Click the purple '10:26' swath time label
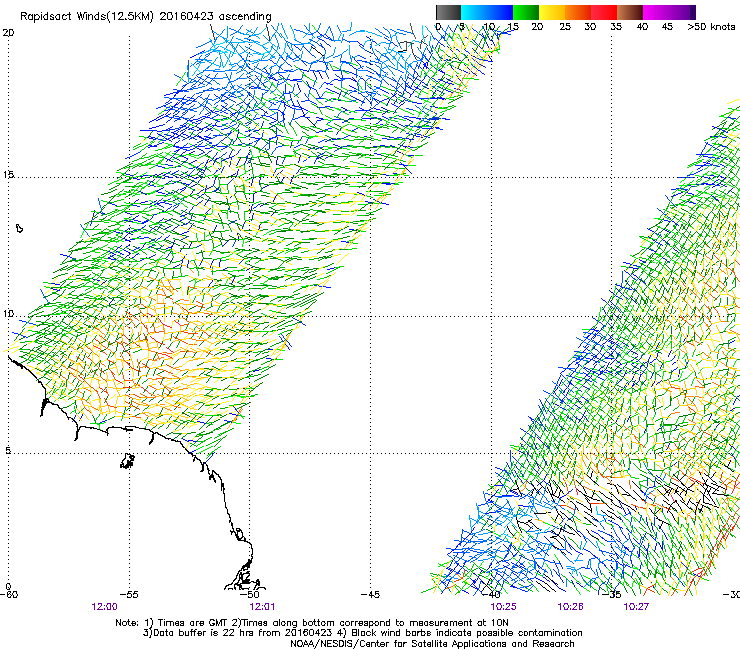740x650 pixels. tap(571, 607)
